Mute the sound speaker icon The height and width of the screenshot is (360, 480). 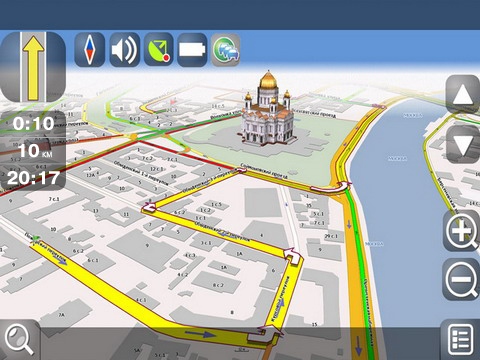tap(124, 50)
